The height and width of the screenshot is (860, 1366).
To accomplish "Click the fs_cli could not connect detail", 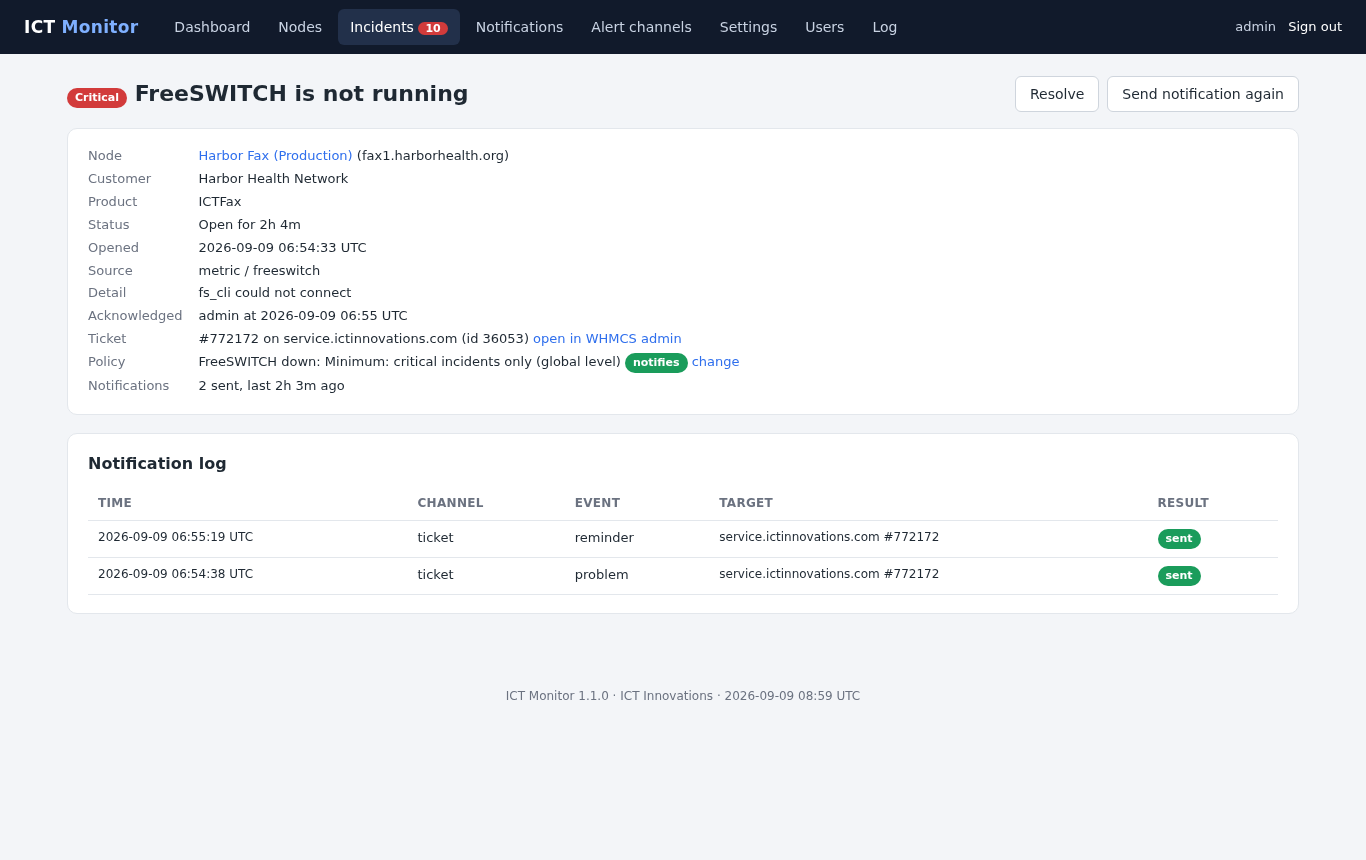I will [275, 293].
